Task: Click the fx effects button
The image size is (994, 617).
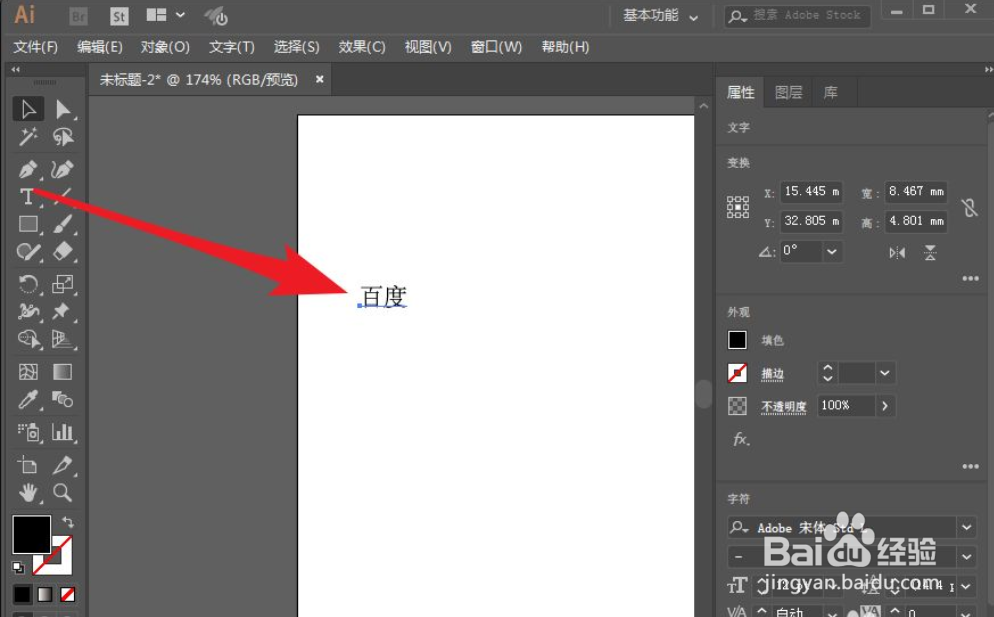Action: click(741, 439)
